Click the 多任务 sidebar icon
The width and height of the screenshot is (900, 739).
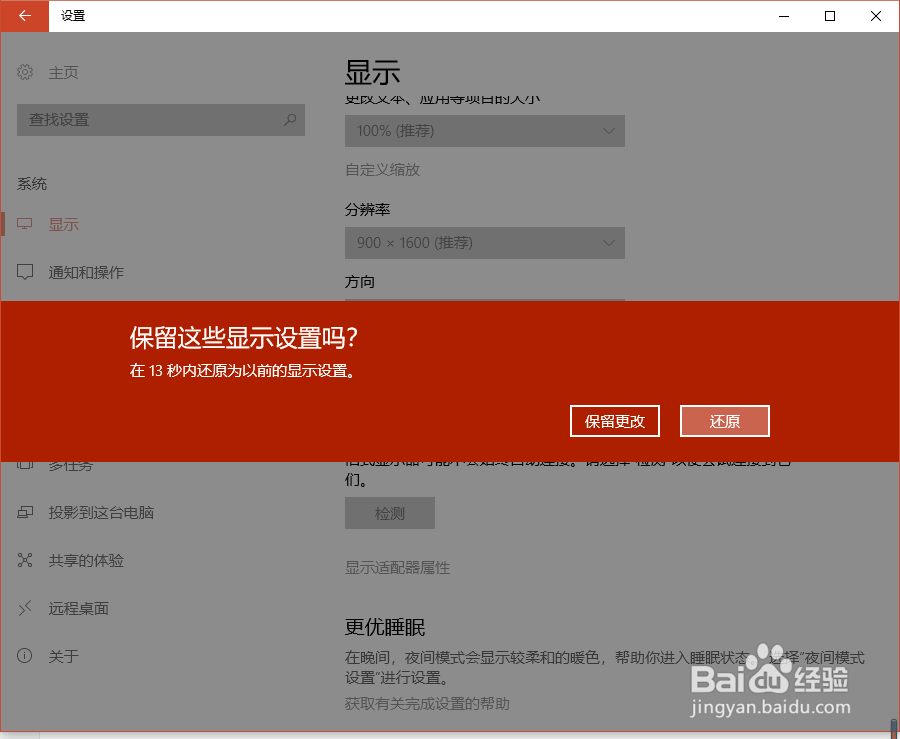24,464
